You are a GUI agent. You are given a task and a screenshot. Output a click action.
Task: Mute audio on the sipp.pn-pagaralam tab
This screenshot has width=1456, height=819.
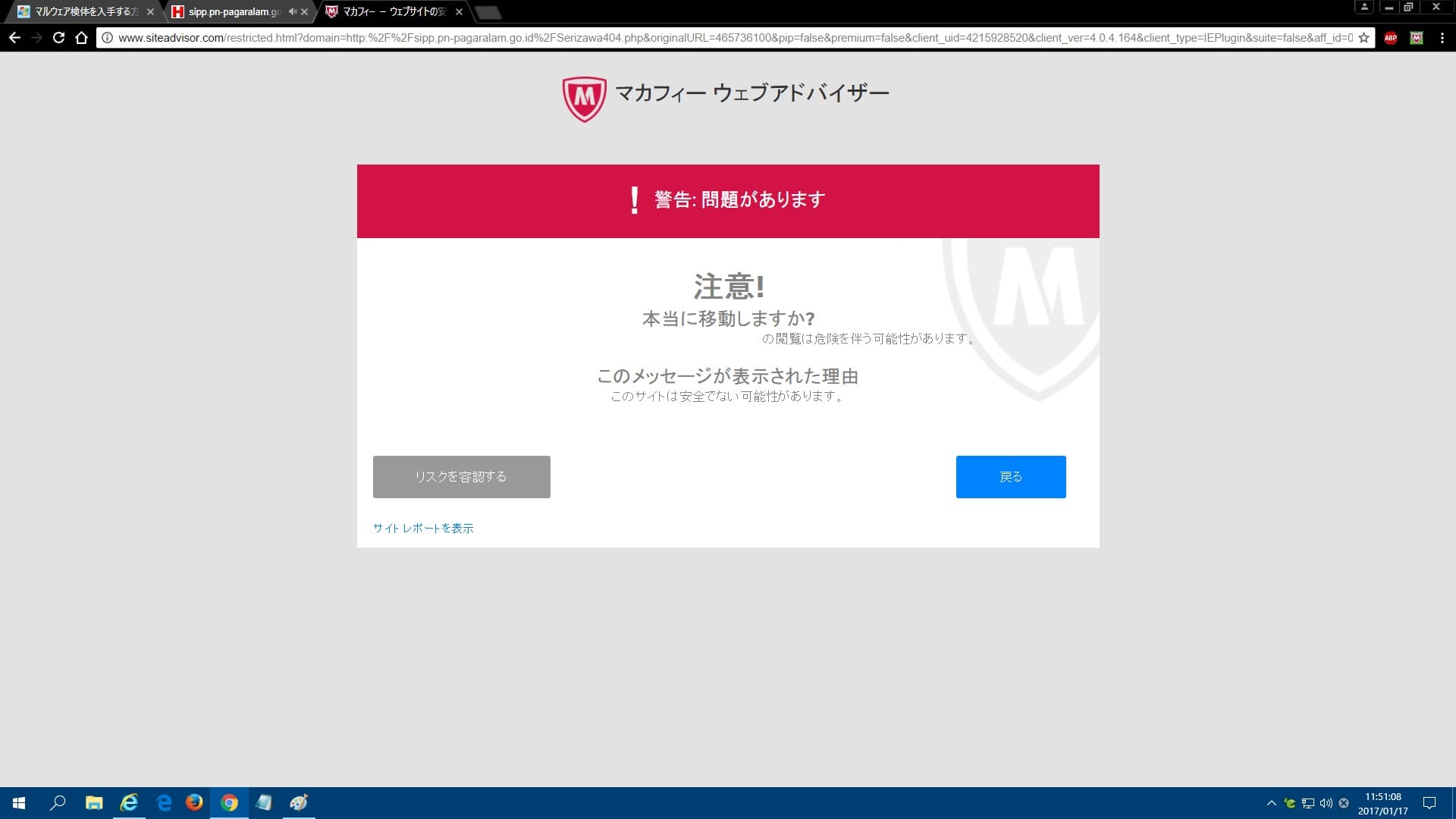coord(292,11)
